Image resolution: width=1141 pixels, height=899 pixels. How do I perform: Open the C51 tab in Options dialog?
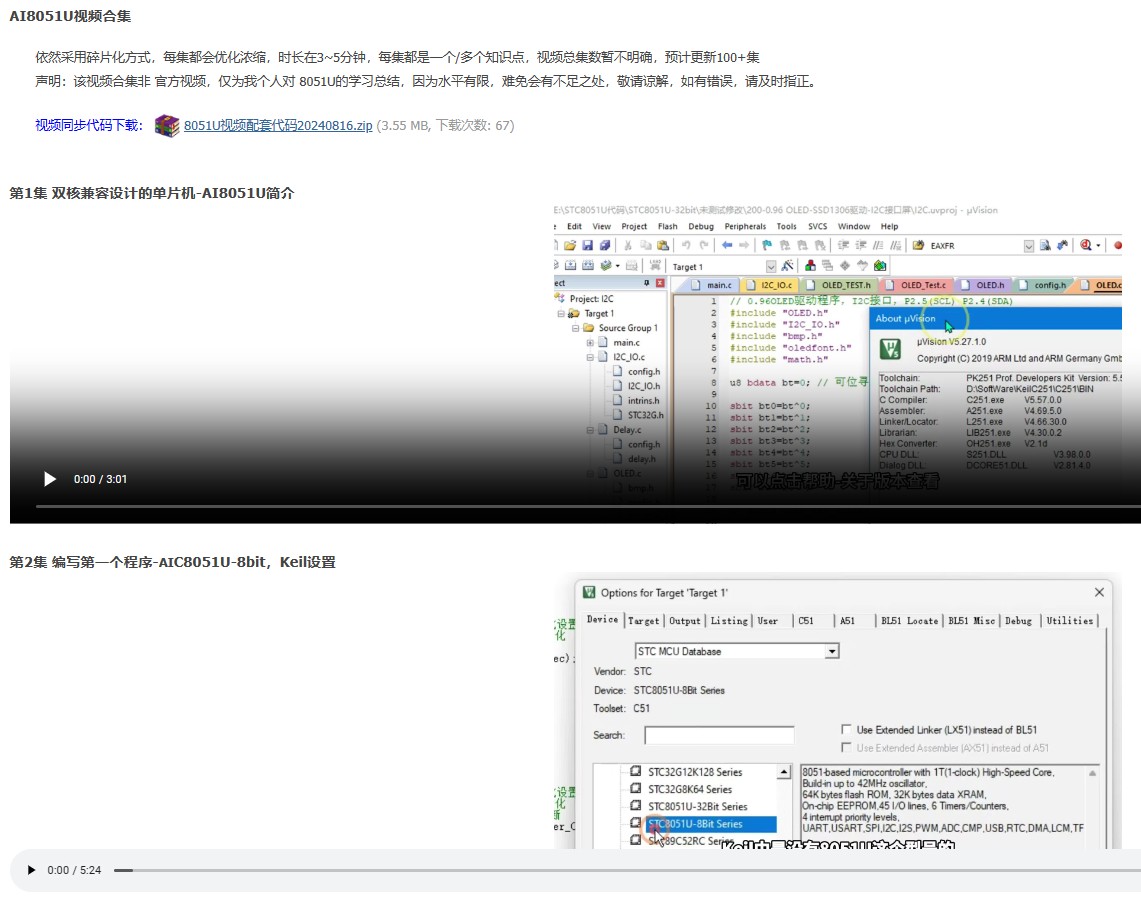click(x=806, y=621)
